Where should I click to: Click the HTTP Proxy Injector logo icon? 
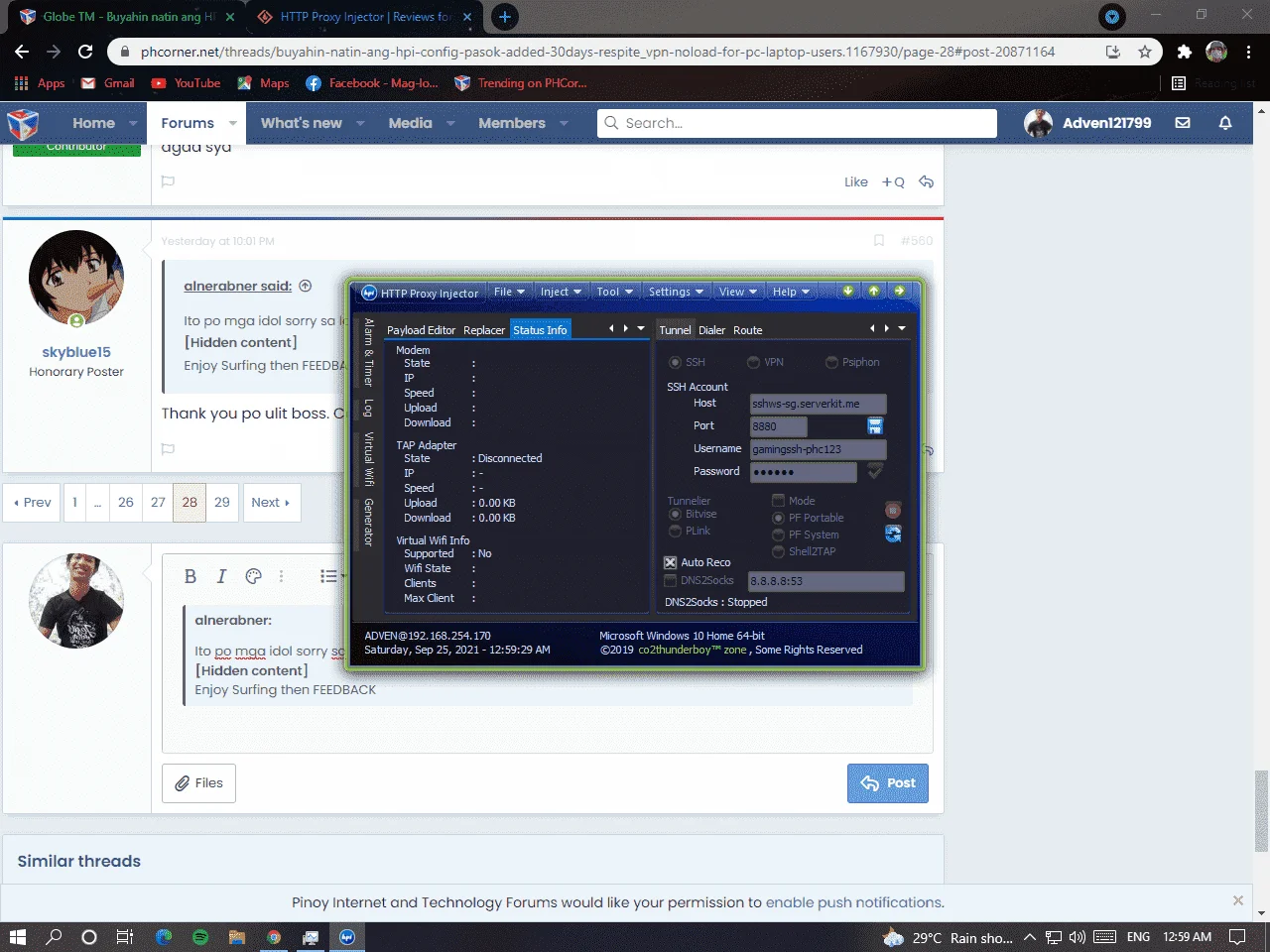(x=369, y=293)
